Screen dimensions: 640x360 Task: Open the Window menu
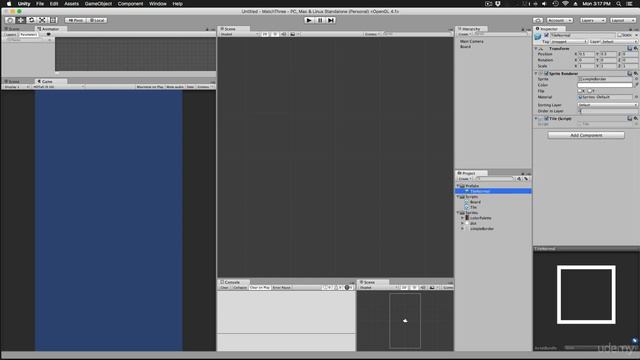tap(158, 4)
